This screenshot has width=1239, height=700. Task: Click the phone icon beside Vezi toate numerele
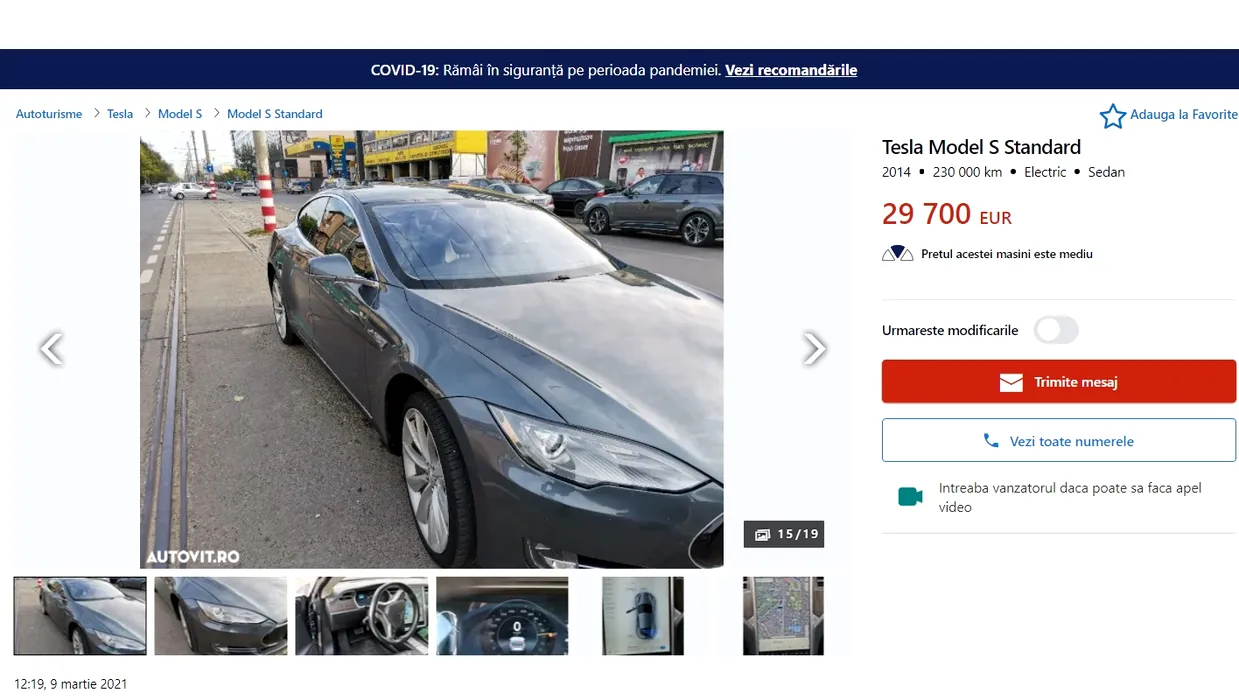(991, 440)
